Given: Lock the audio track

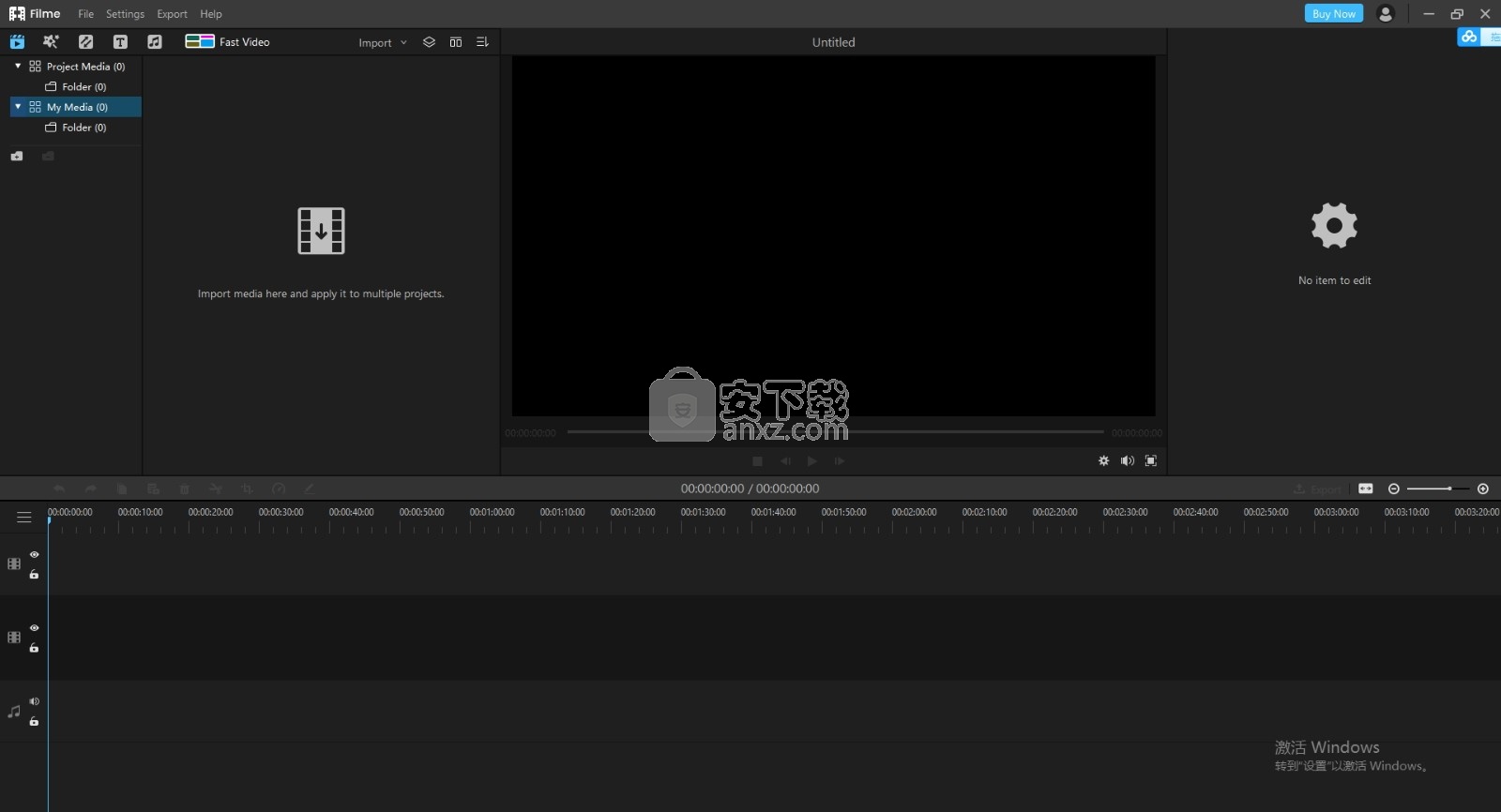Looking at the screenshot, I should tap(34, 721).
